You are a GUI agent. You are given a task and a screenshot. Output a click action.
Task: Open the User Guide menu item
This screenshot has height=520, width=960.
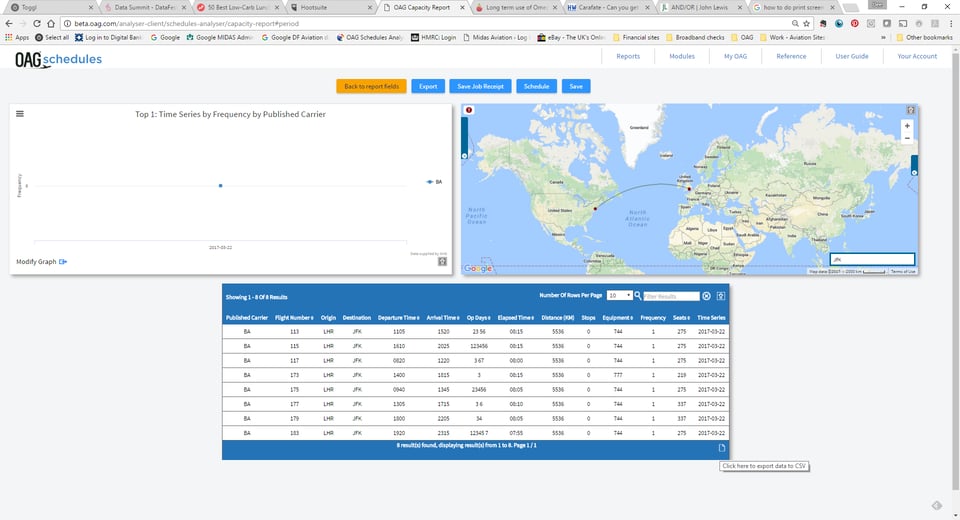(852, 56)
